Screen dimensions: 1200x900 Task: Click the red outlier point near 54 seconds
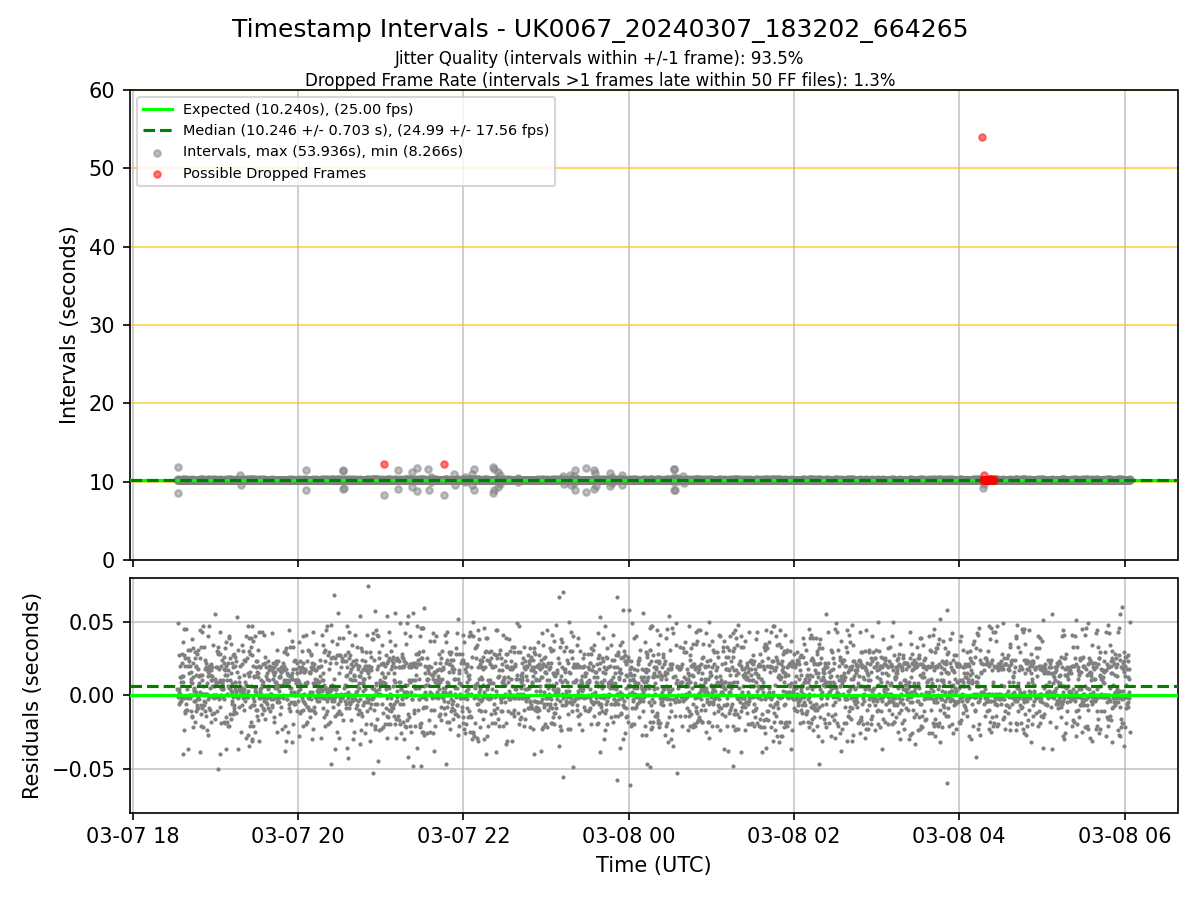click(x=982, y=137)
